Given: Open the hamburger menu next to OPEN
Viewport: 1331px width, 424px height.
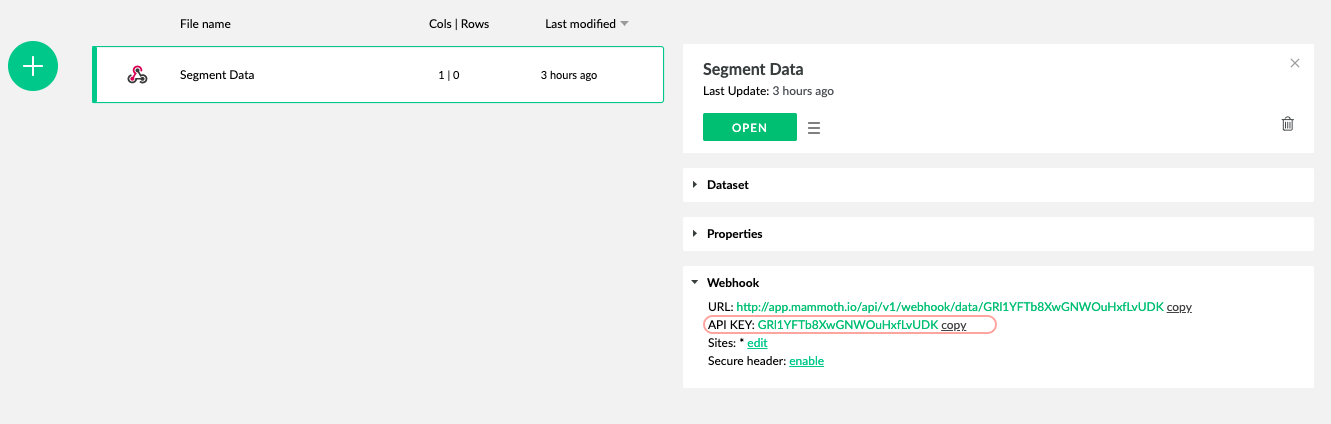Looking at the screenshot, I should (814, 128).
